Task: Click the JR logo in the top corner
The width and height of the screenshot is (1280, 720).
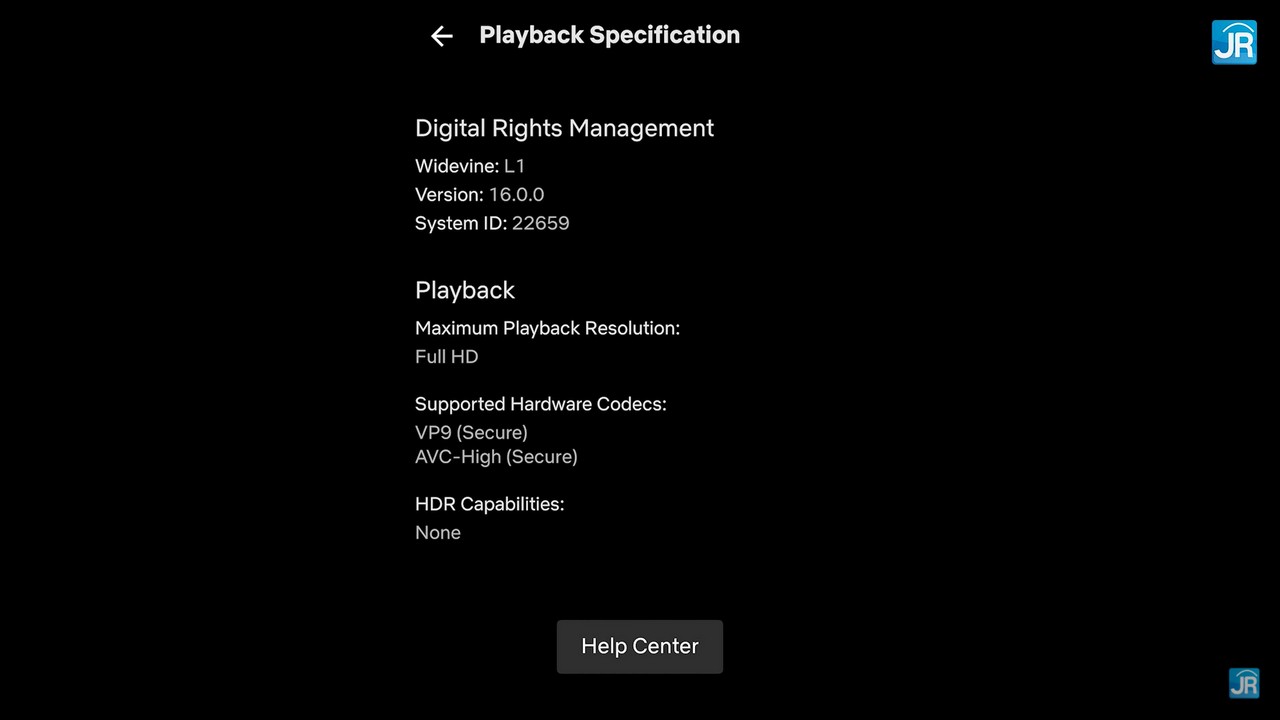Action: point(1234,42)
